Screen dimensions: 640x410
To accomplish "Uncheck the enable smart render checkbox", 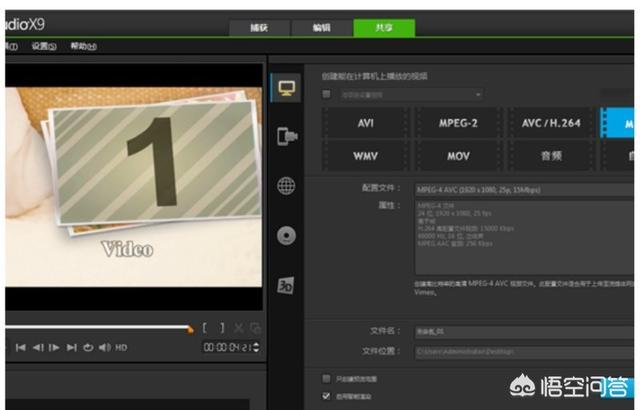I will click(326, 396).
